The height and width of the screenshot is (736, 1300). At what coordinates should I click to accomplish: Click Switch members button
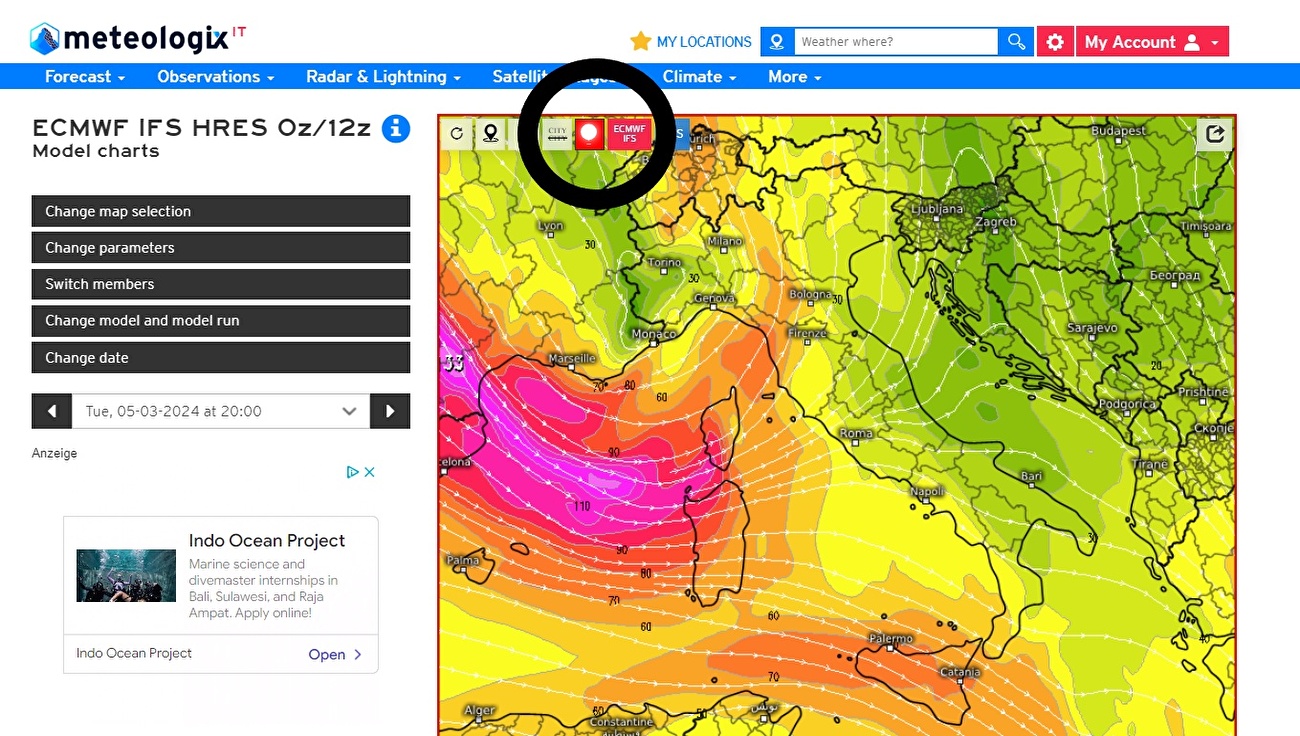point(221,284)
